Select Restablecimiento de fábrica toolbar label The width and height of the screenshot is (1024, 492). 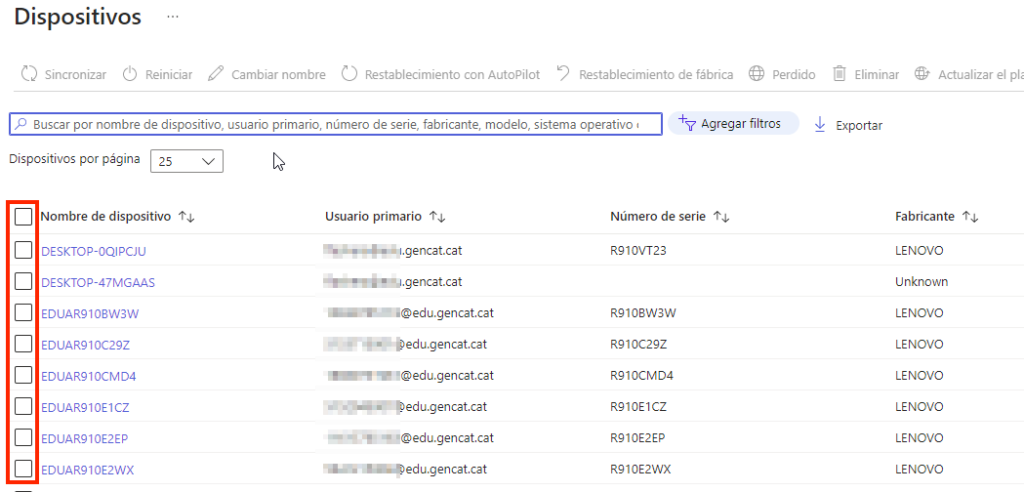[656, 74]
